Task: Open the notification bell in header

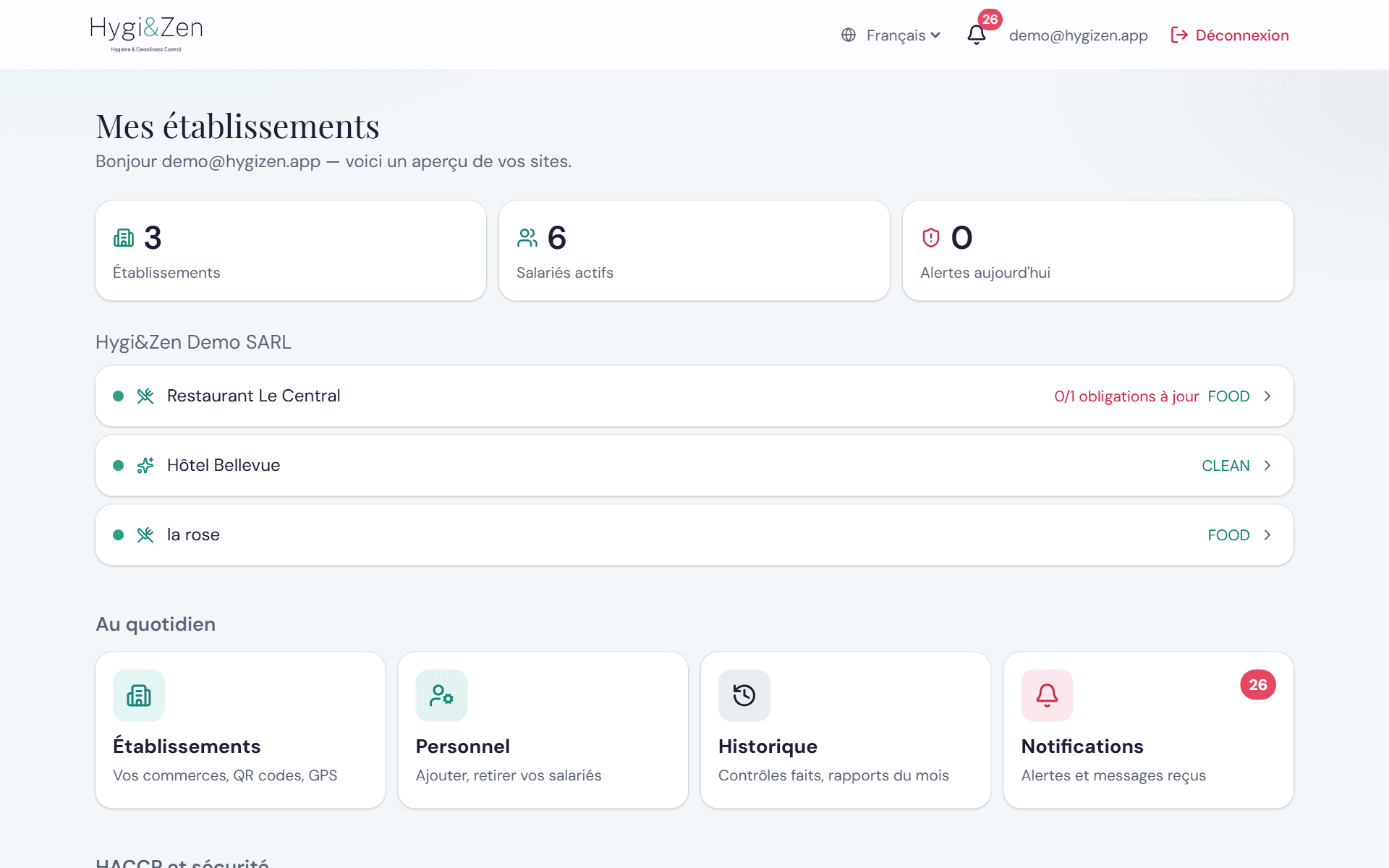Action: tap(976, 35)
